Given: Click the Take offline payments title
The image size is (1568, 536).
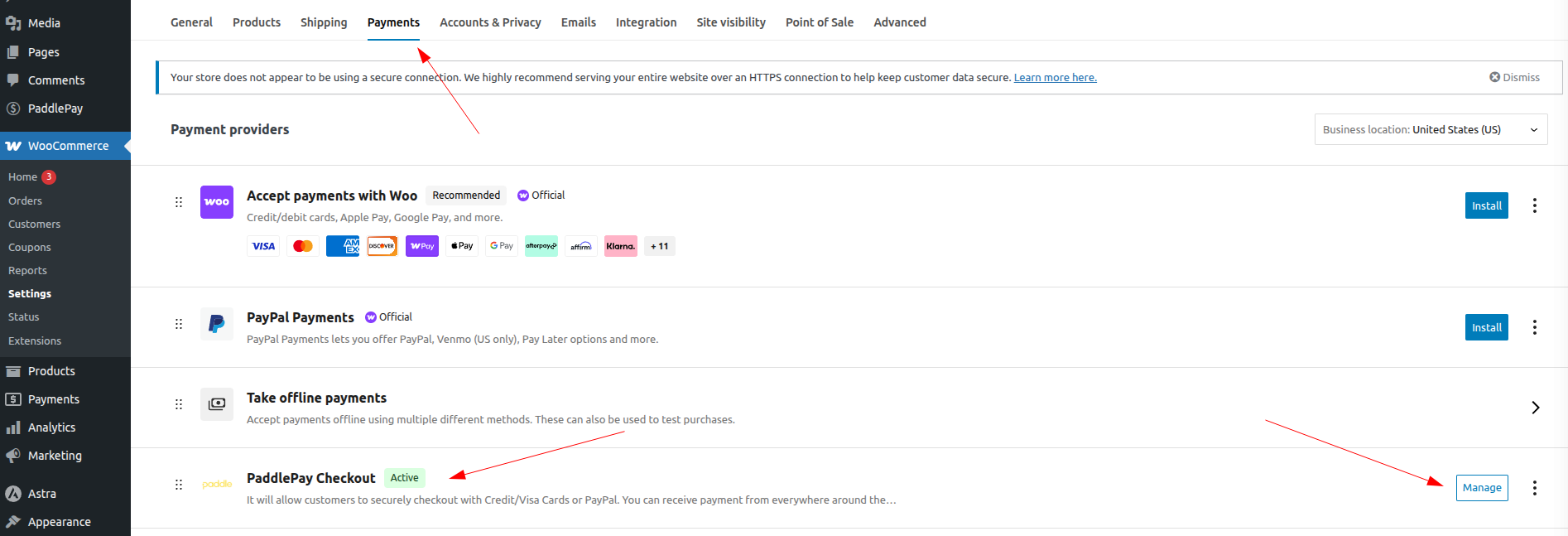Looking at the screenshot, I should click(316, 398).
